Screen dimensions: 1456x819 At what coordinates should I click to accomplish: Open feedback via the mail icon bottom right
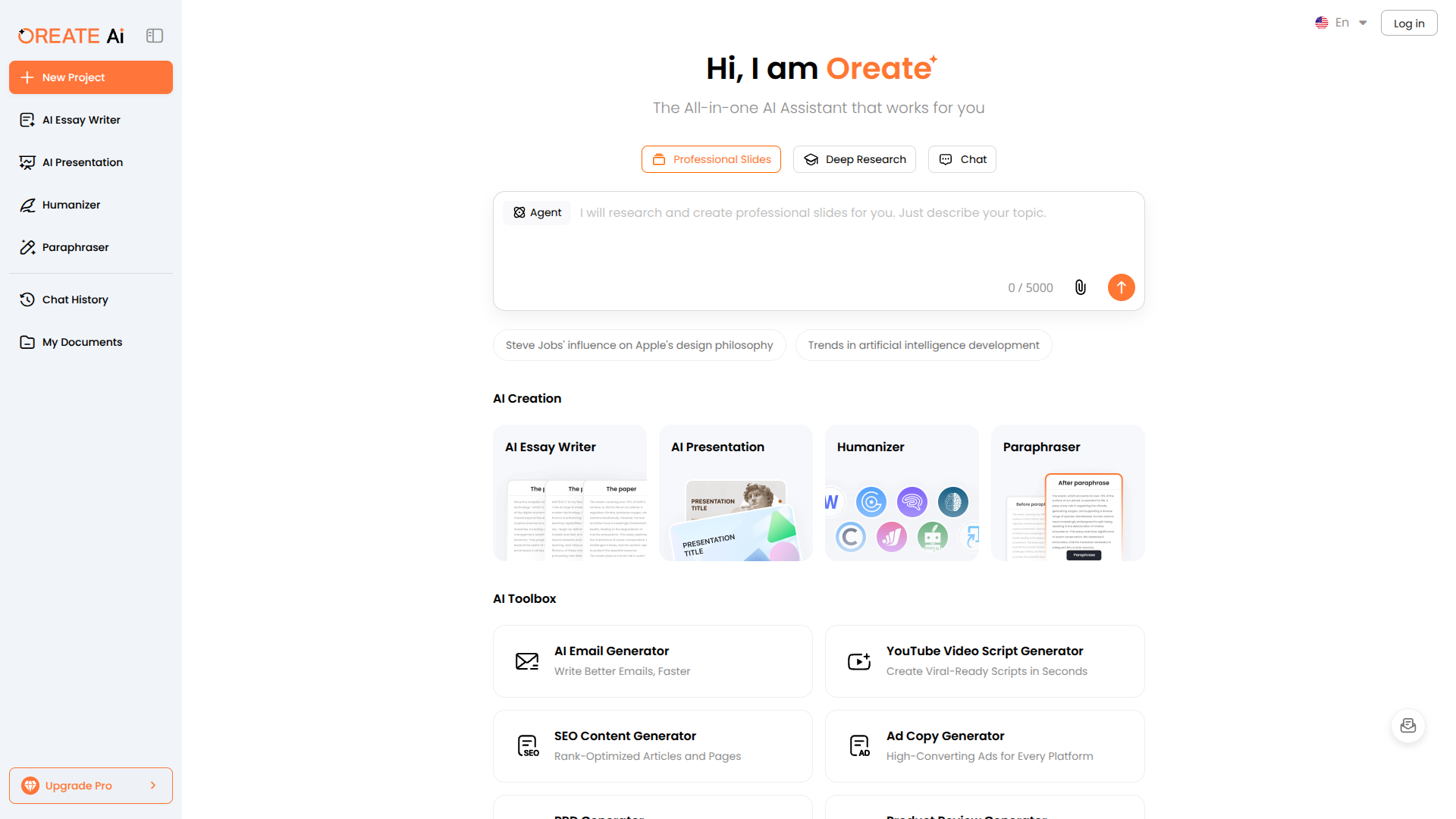pyautogui.click(x=1408, y=726)
